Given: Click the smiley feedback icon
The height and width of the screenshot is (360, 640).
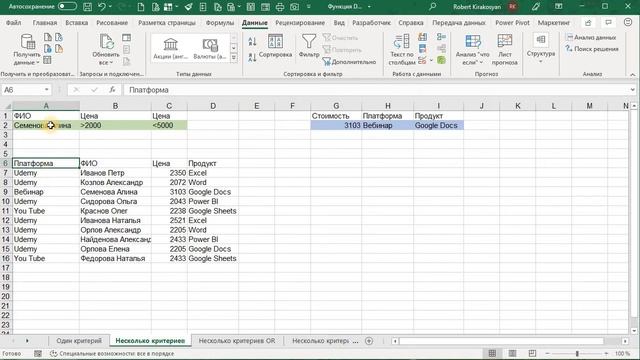Looking at the screenshot, I should click(628, 23).
